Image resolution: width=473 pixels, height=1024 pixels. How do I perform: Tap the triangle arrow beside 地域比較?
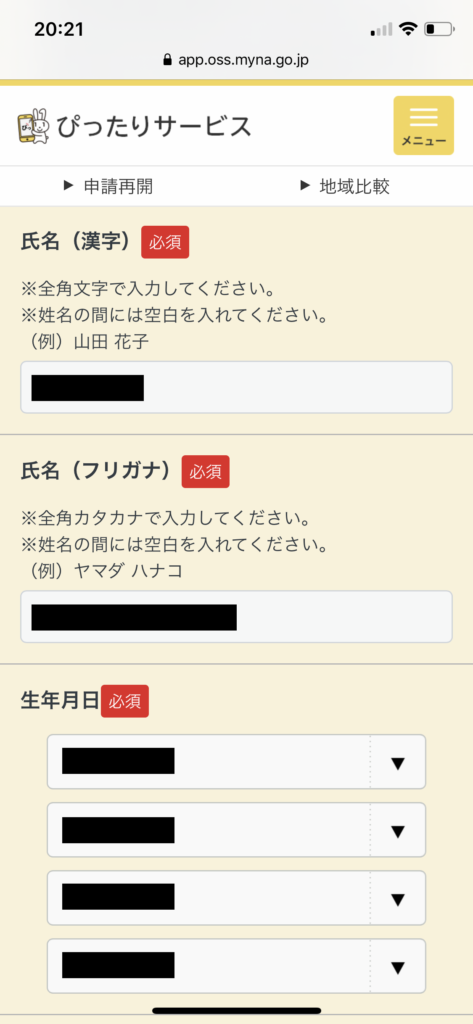[304, 186]
